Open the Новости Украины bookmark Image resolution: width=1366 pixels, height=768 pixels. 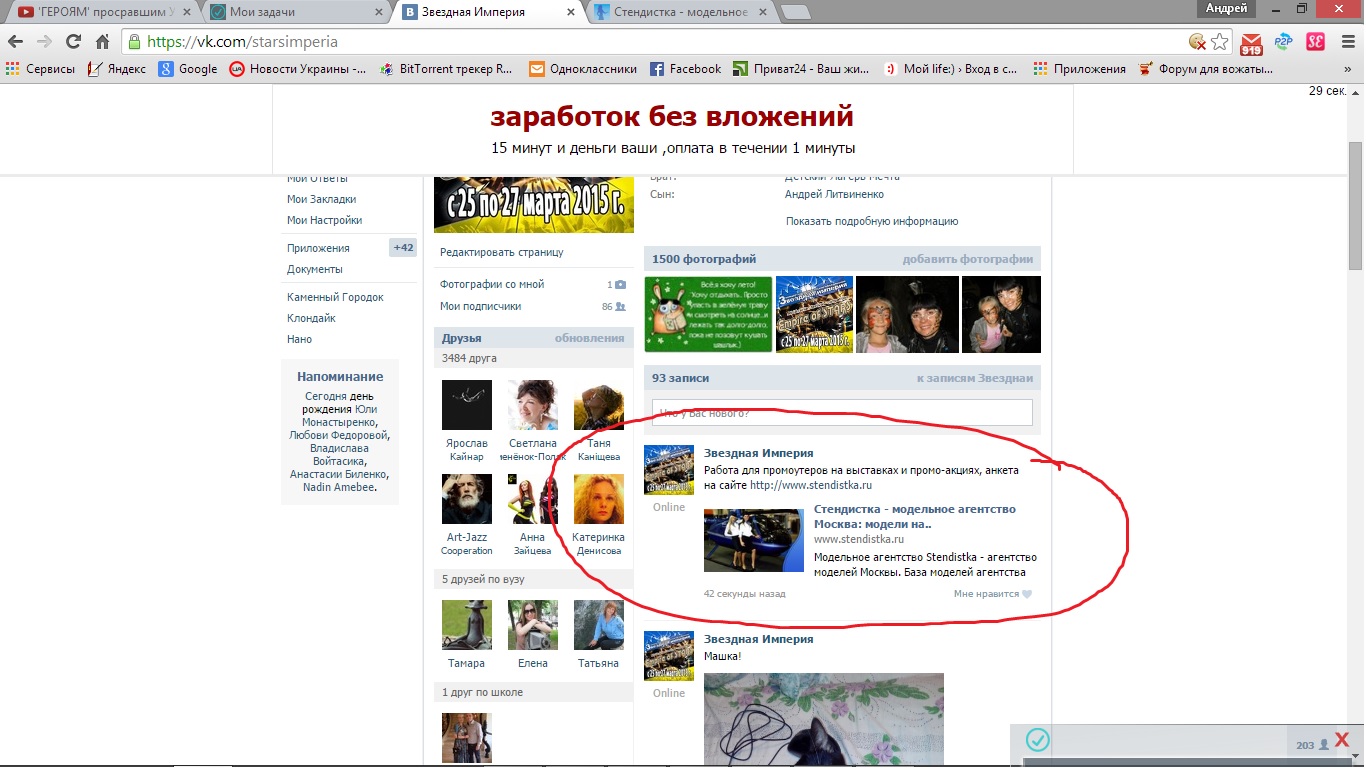pos(298,69)
